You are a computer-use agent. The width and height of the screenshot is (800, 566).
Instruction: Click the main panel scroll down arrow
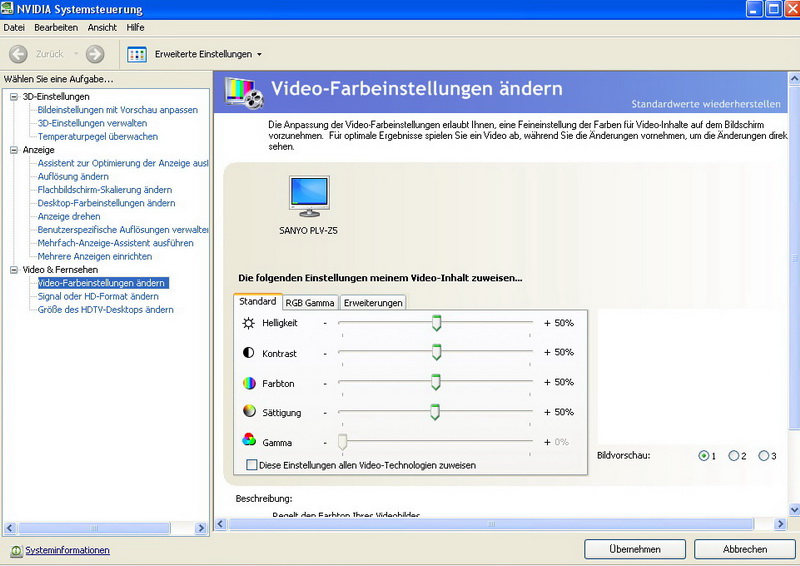pyautogui.click(x=794, y=509)
